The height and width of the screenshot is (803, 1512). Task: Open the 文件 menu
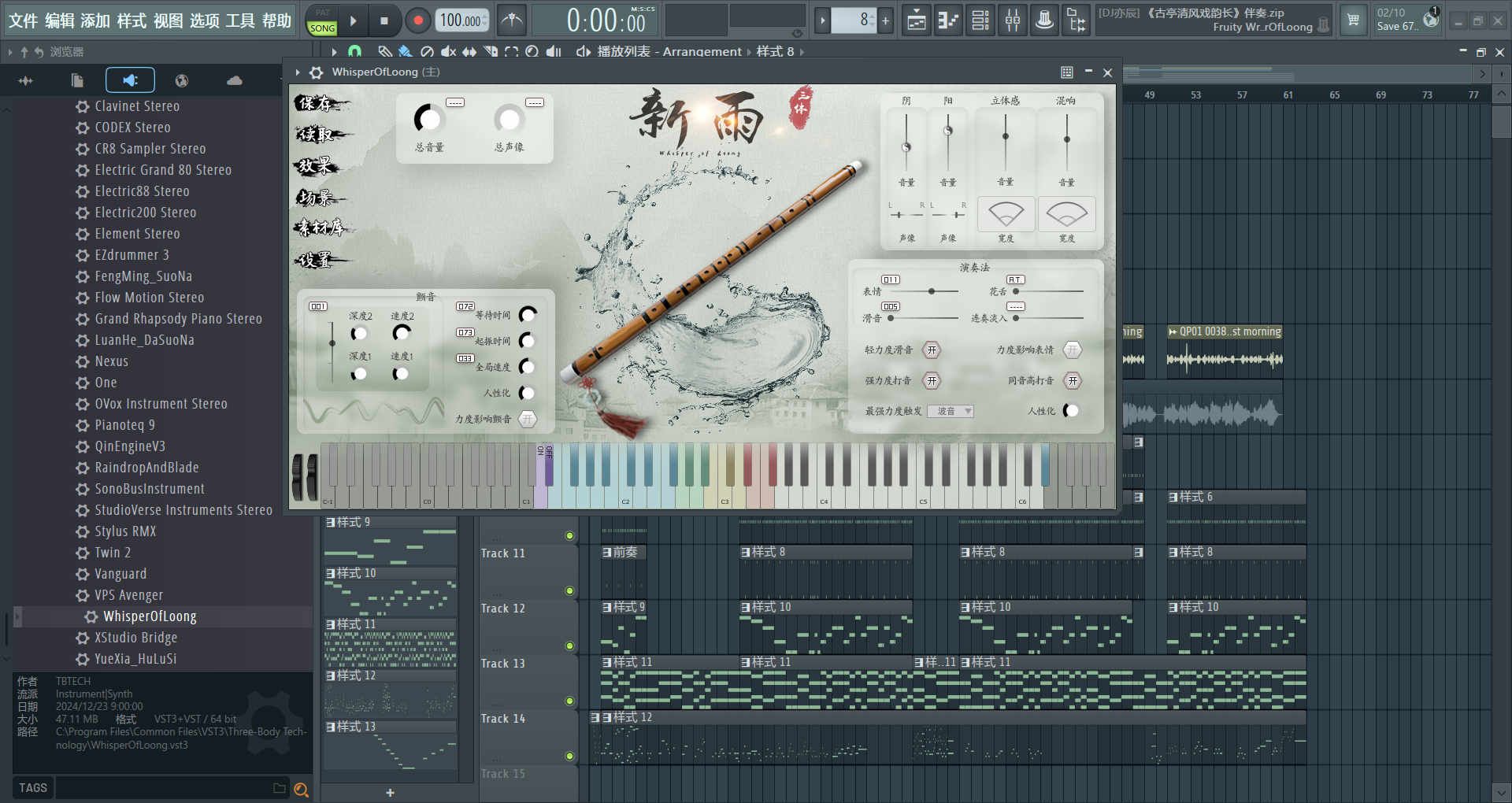[23, 20]
